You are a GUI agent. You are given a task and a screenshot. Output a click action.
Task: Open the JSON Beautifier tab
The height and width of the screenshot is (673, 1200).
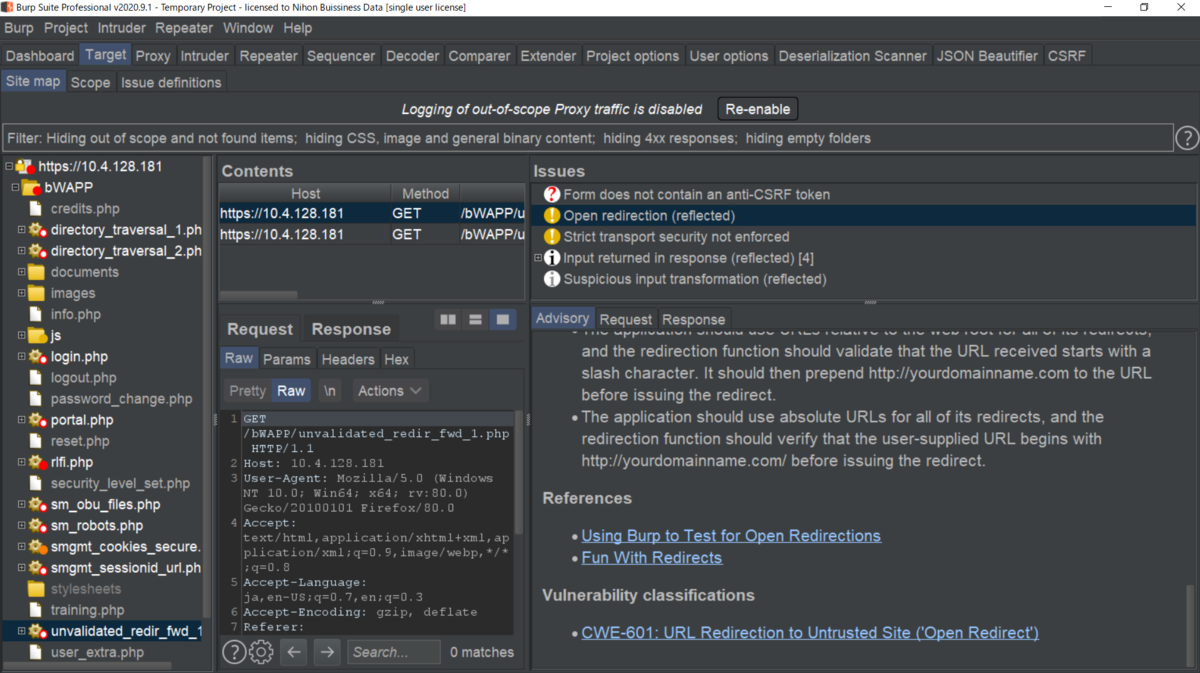tap(987, 56)
